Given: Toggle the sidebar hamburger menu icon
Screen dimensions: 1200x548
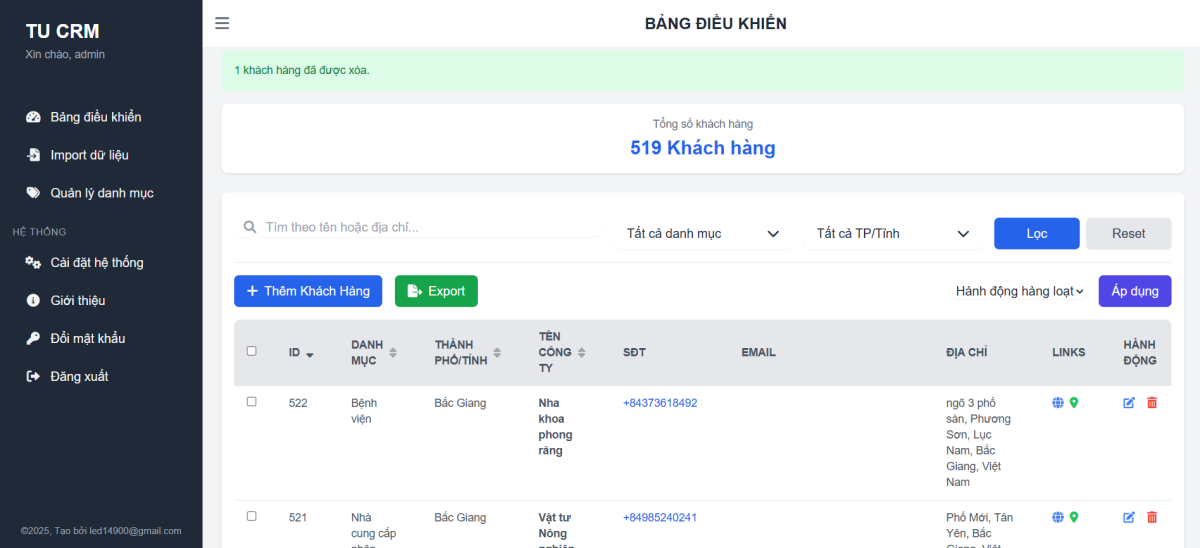Looking at the screenshot, I should pos(222,23).
